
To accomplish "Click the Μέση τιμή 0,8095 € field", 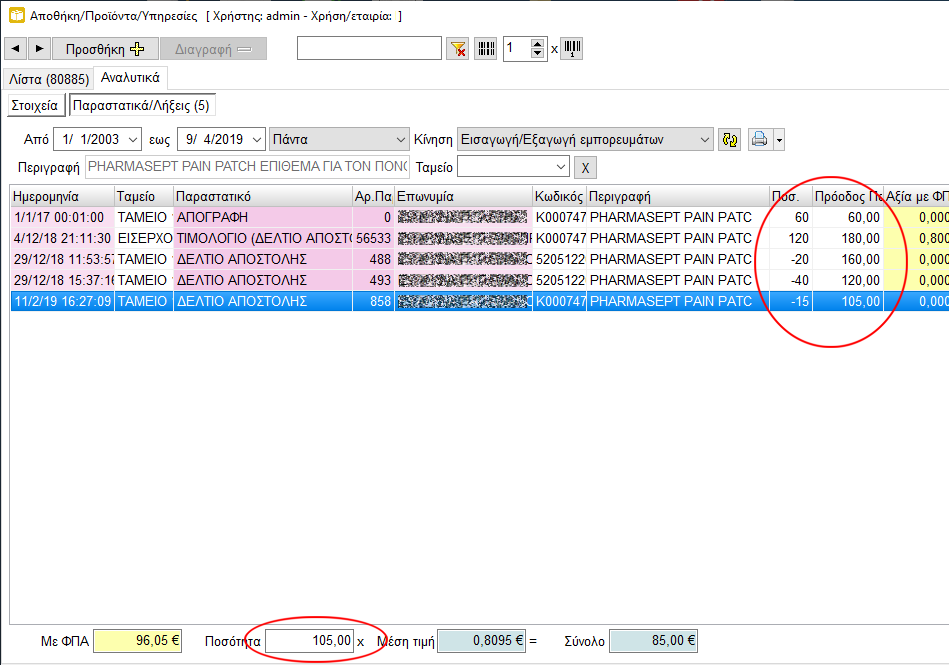I will [x=482, y=641].
